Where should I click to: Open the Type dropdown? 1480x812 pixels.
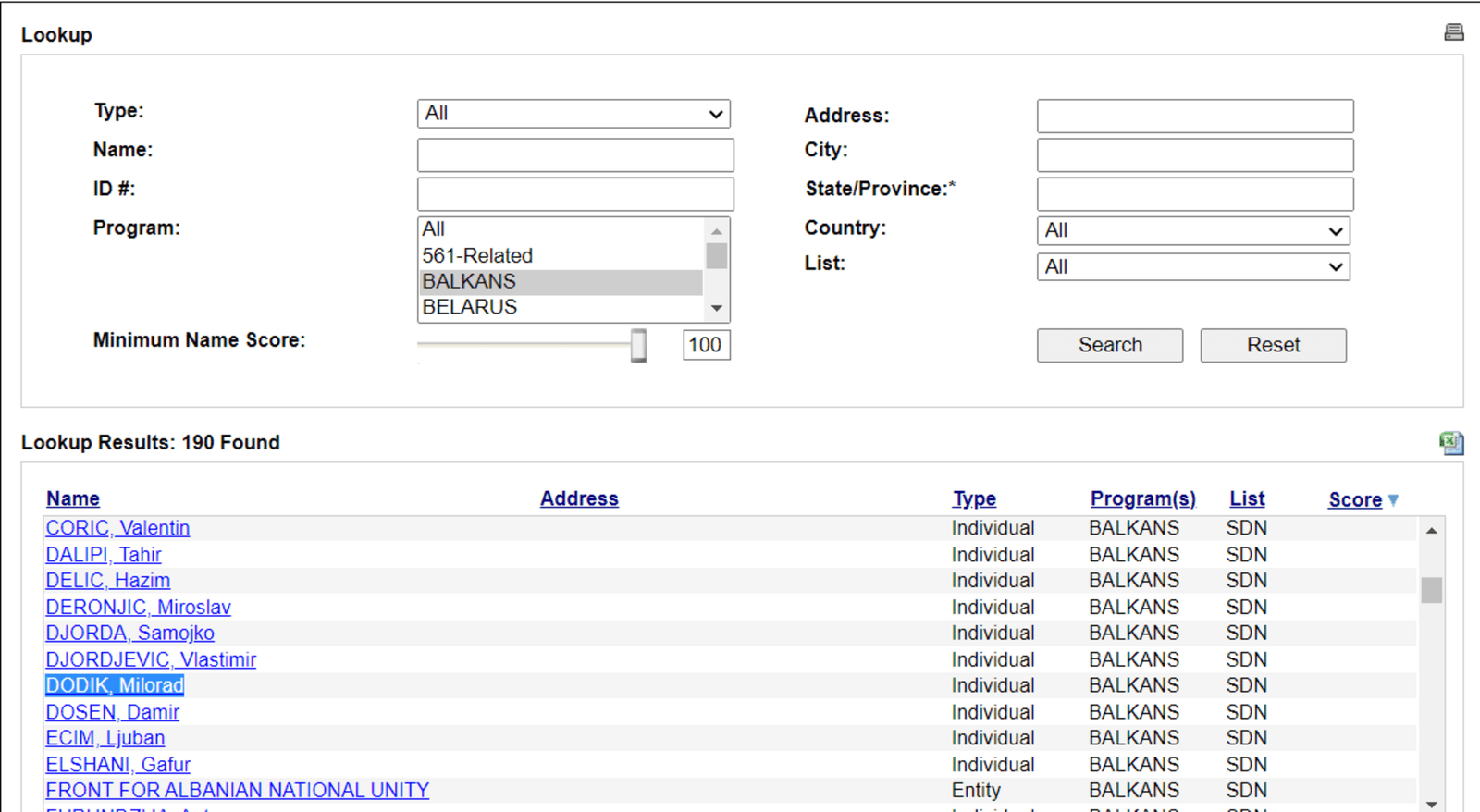[x=573, y=114]
